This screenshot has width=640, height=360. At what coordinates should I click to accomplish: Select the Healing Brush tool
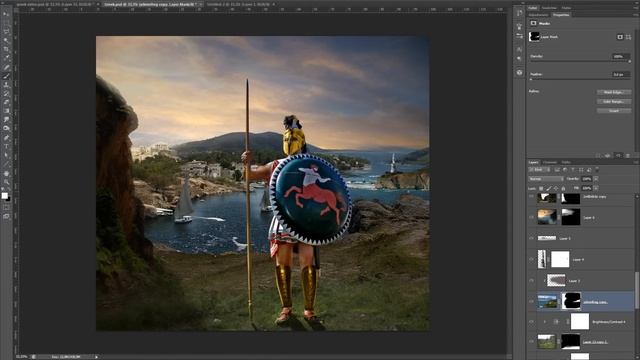pos(6,67)
